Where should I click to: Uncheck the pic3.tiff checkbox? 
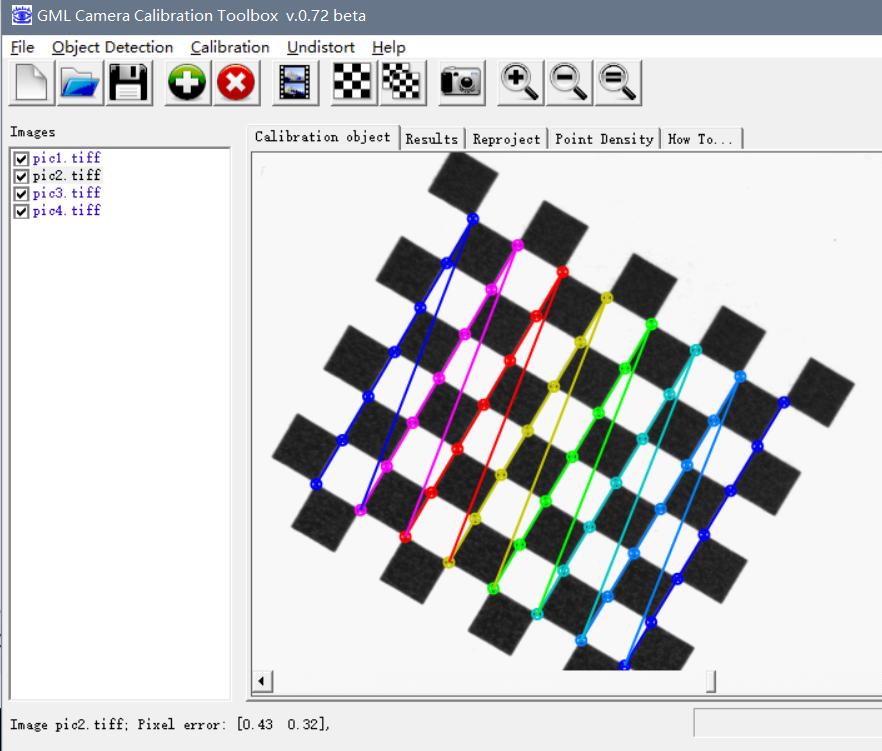pyautogui.click(x=21, y=194)
